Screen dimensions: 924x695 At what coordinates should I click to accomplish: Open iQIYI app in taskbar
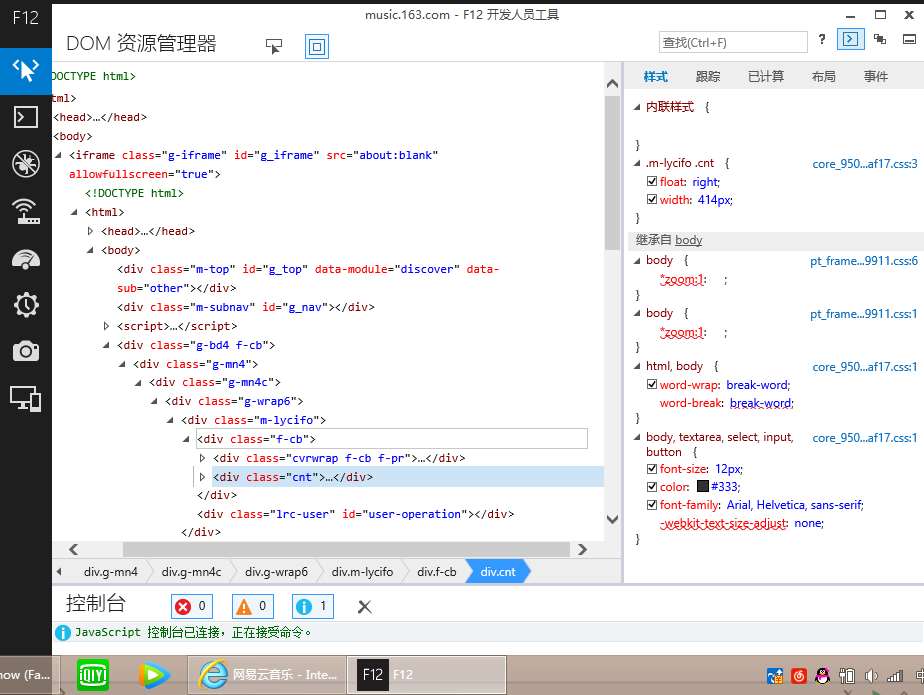pyautogui.click(x=93, y=675)
